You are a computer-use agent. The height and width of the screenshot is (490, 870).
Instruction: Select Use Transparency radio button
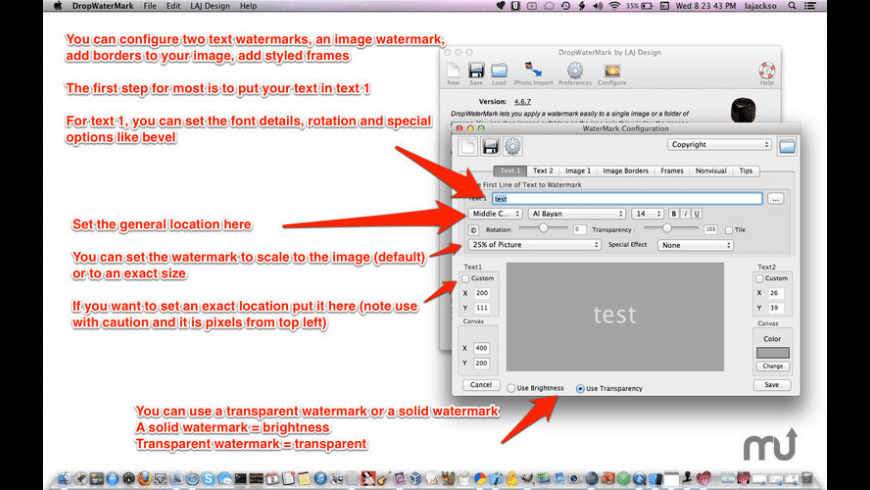coord(580,388)
